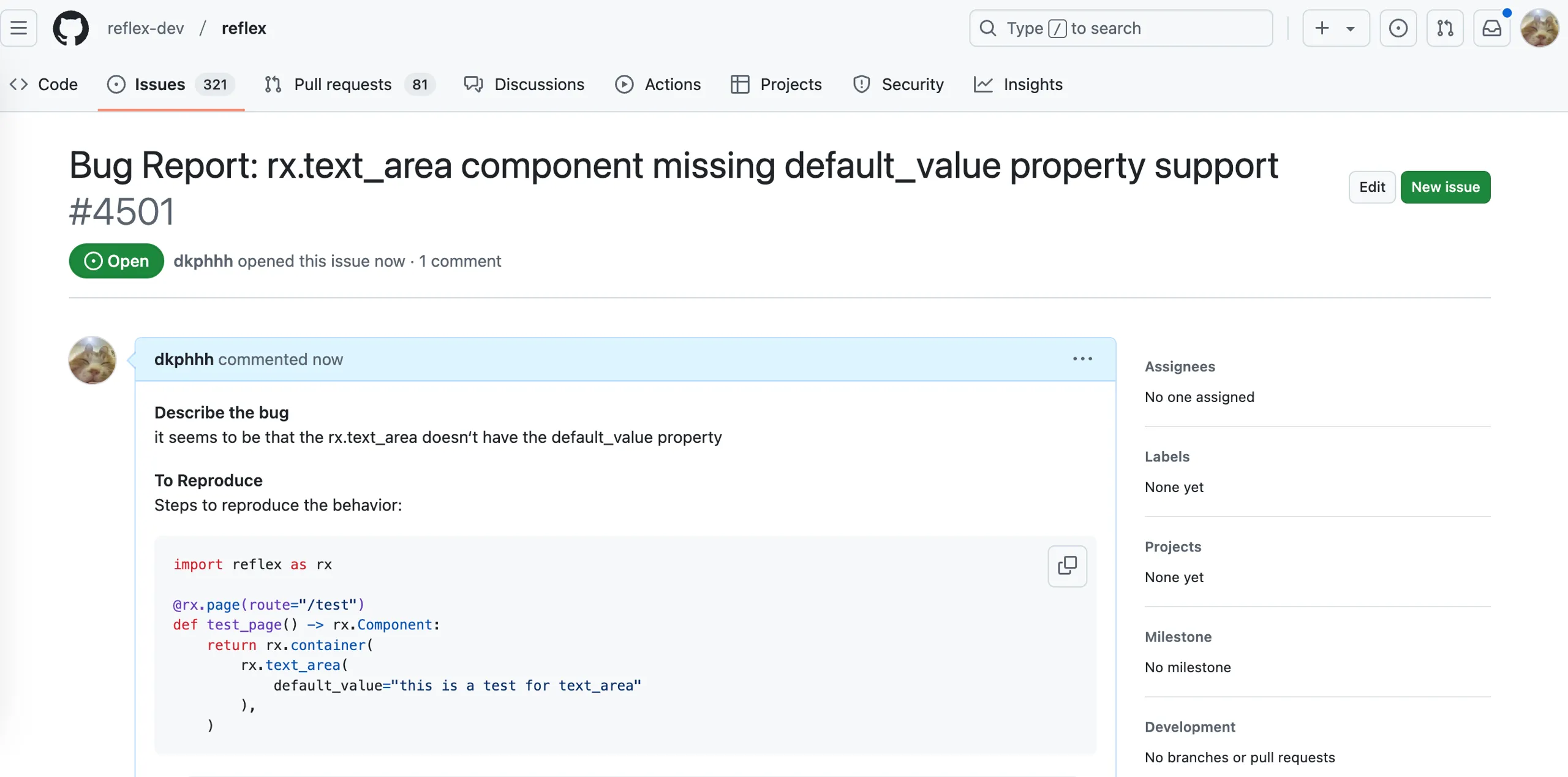The image size is (1568, 777).
Task: Open user profile avatar menu
Action: 1539,28
